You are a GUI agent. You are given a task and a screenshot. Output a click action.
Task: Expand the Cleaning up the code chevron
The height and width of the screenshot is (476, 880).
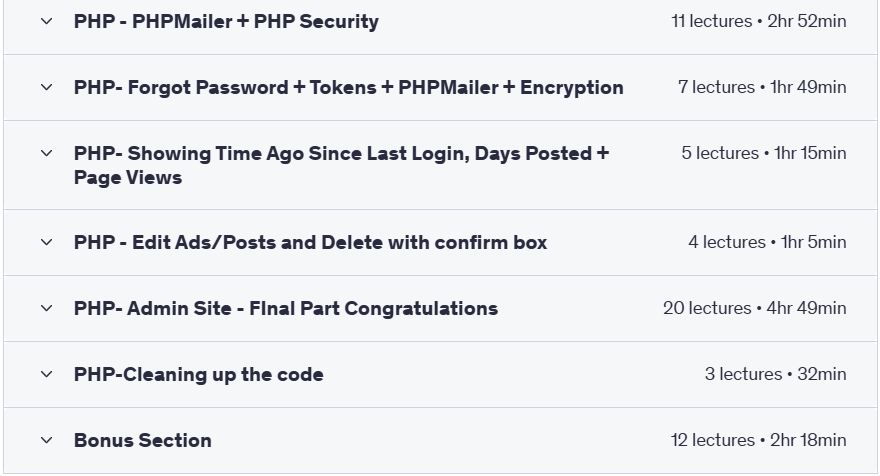point(47,374)
